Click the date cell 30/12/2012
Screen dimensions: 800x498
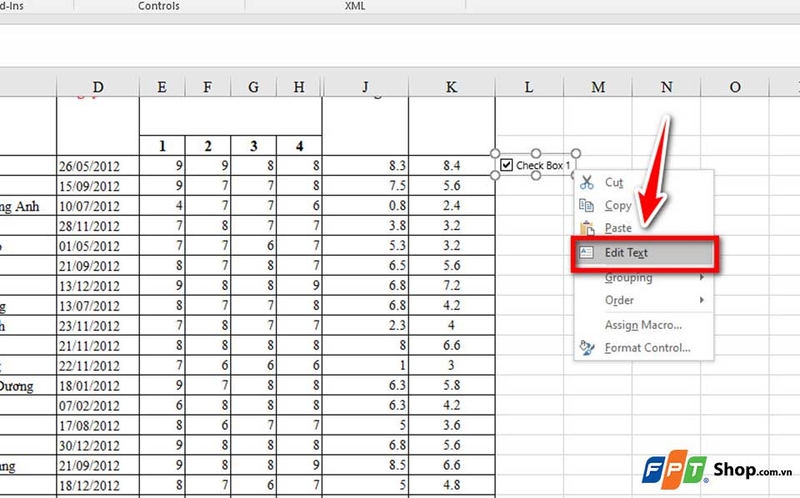98,445
